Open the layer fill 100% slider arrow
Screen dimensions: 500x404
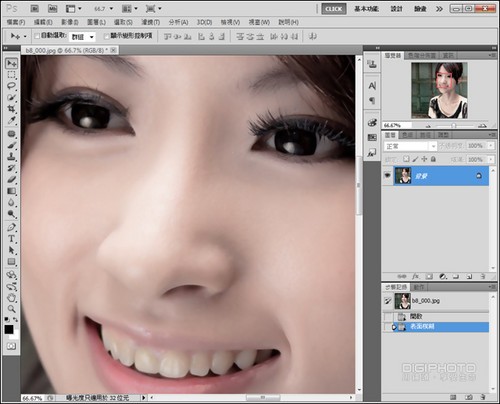491,160
